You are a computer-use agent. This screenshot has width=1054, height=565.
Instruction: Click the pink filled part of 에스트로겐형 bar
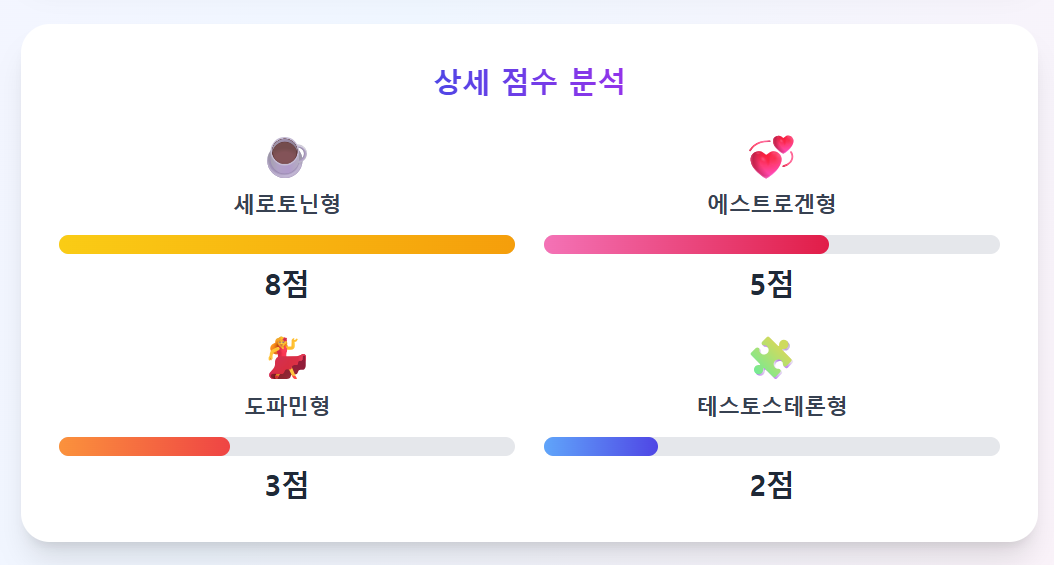click(x=686, y=245)
